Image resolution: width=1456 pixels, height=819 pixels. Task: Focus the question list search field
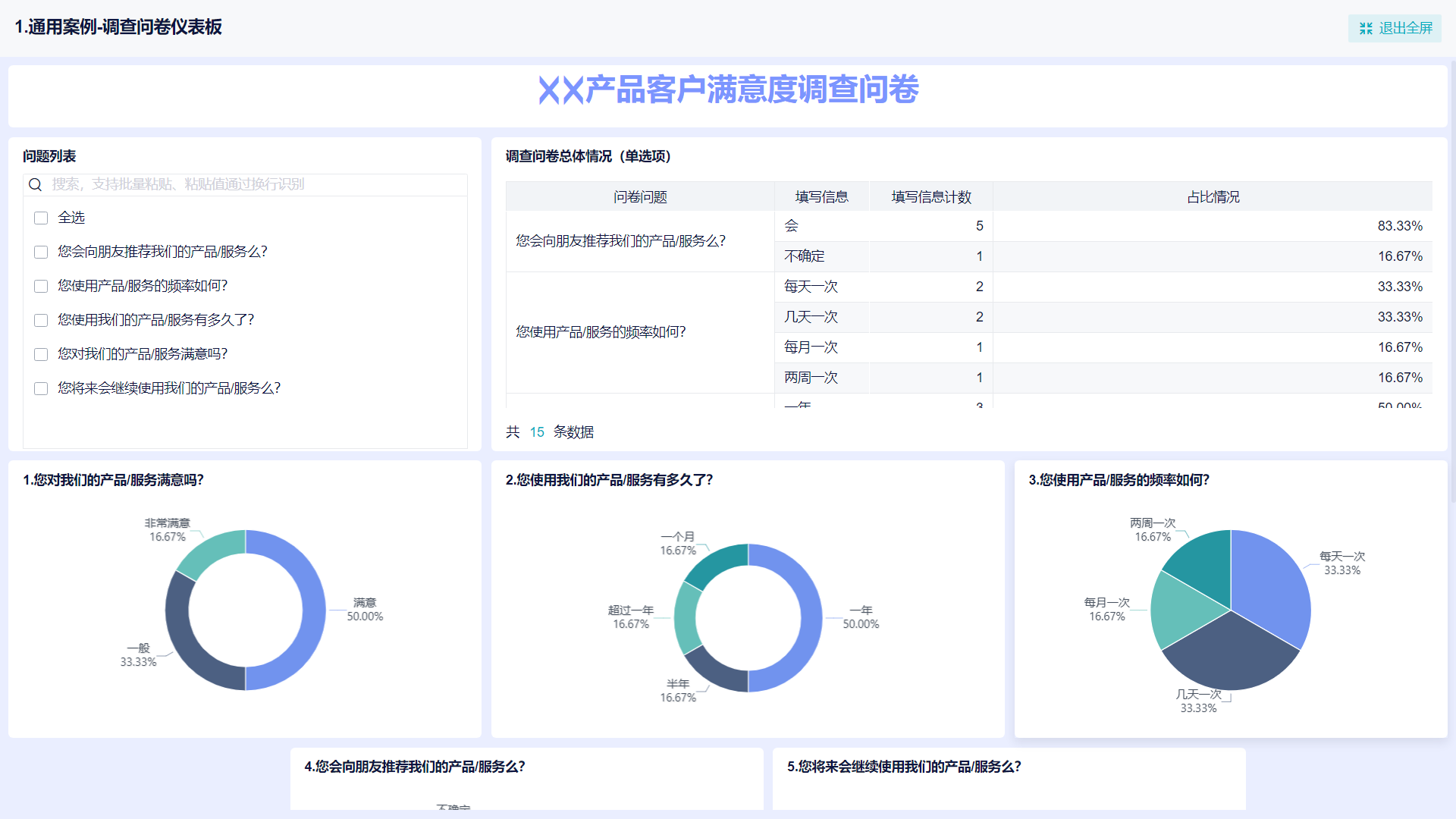tap(245, 184)
